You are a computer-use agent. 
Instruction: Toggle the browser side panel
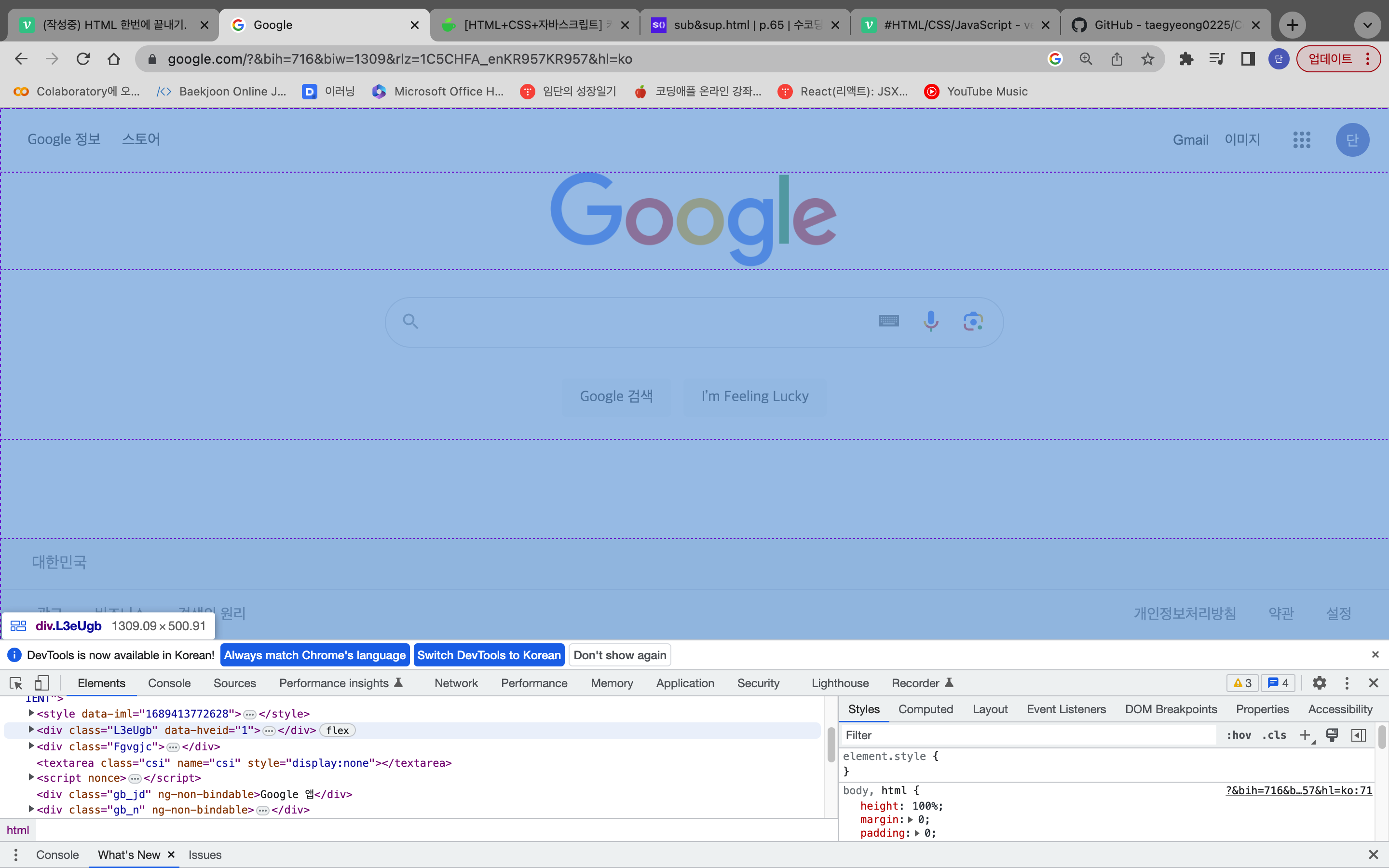(1248, 58)
